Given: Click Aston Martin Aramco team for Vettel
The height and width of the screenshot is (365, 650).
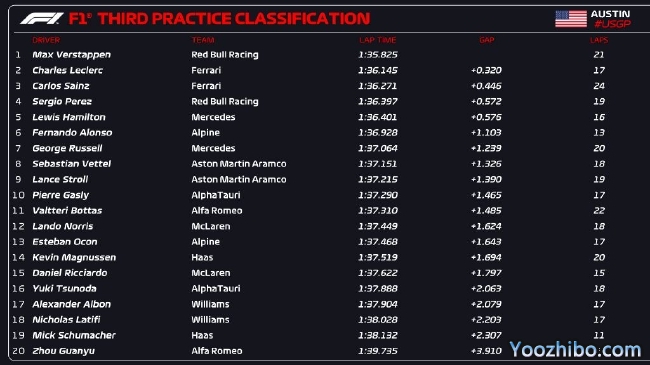Looking at the screenshot, I should pyautogui.click(x=239, y=164).
